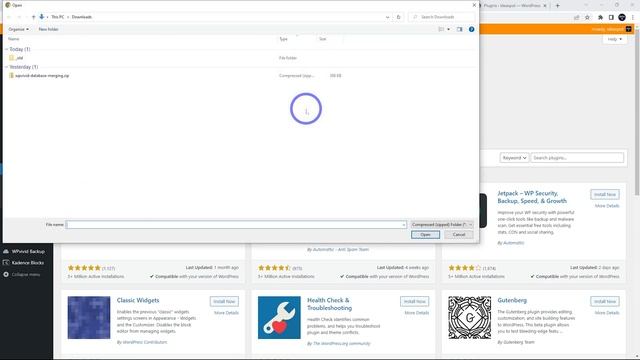View More Details for Jetpack

tap(607, 206)
